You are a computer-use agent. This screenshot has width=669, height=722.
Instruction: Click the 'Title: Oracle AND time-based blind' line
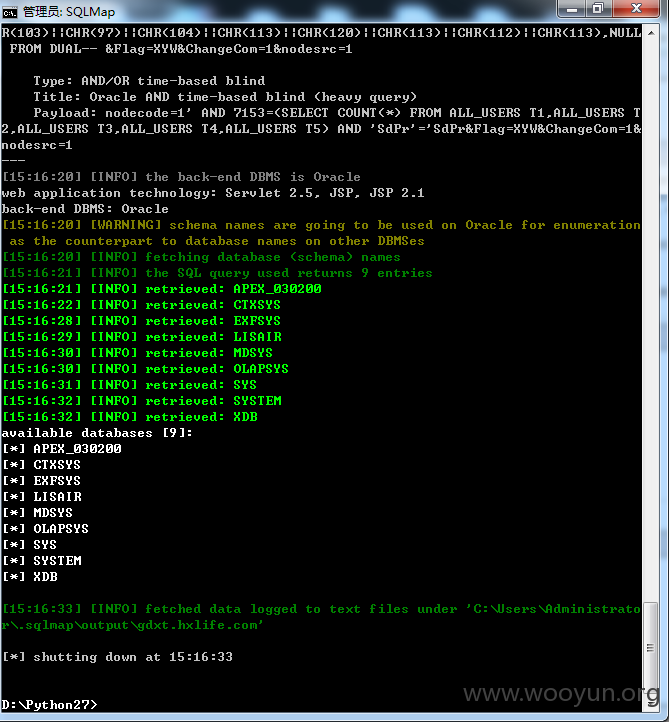pos(225,97)
